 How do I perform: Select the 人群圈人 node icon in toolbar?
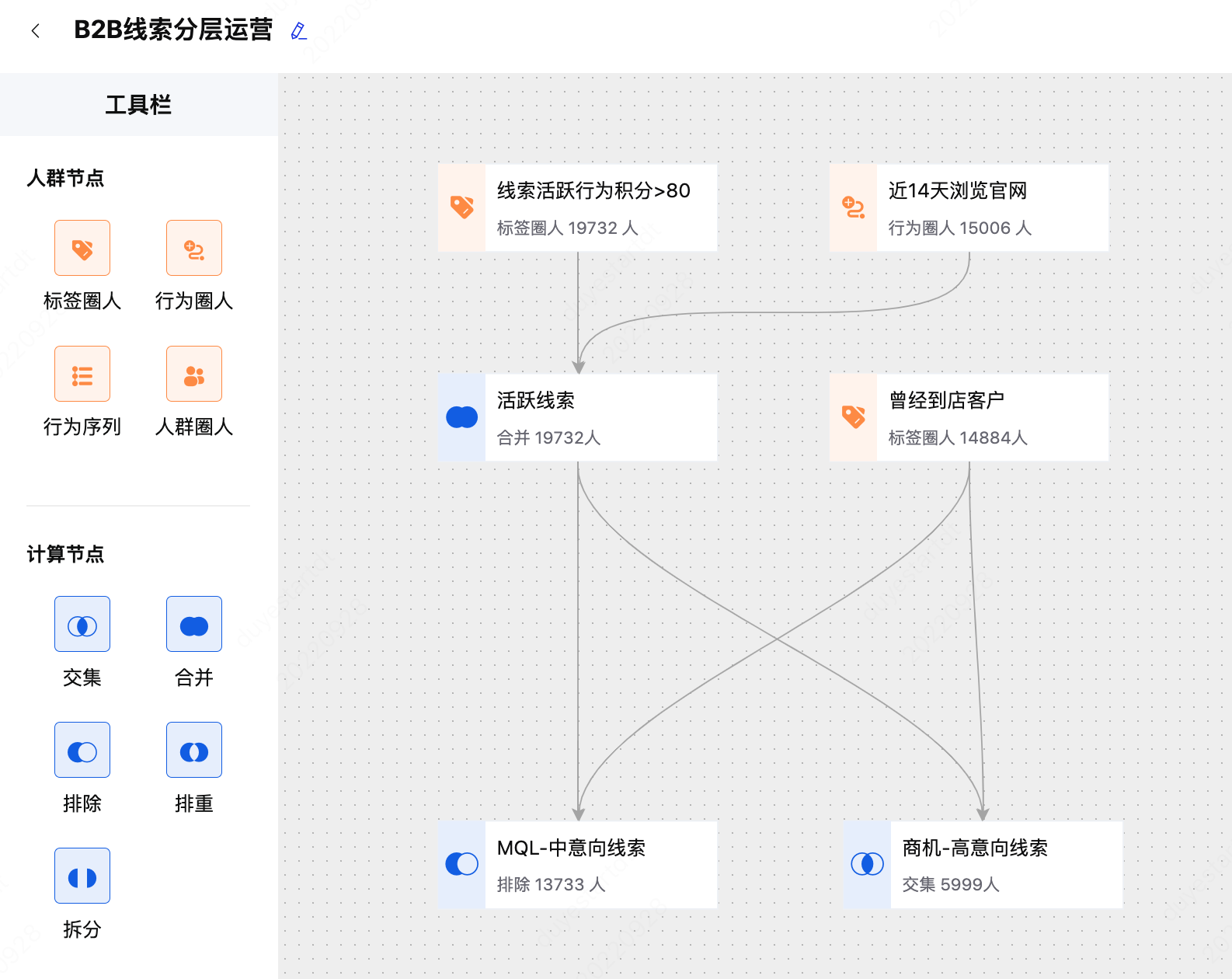[194, 374]
